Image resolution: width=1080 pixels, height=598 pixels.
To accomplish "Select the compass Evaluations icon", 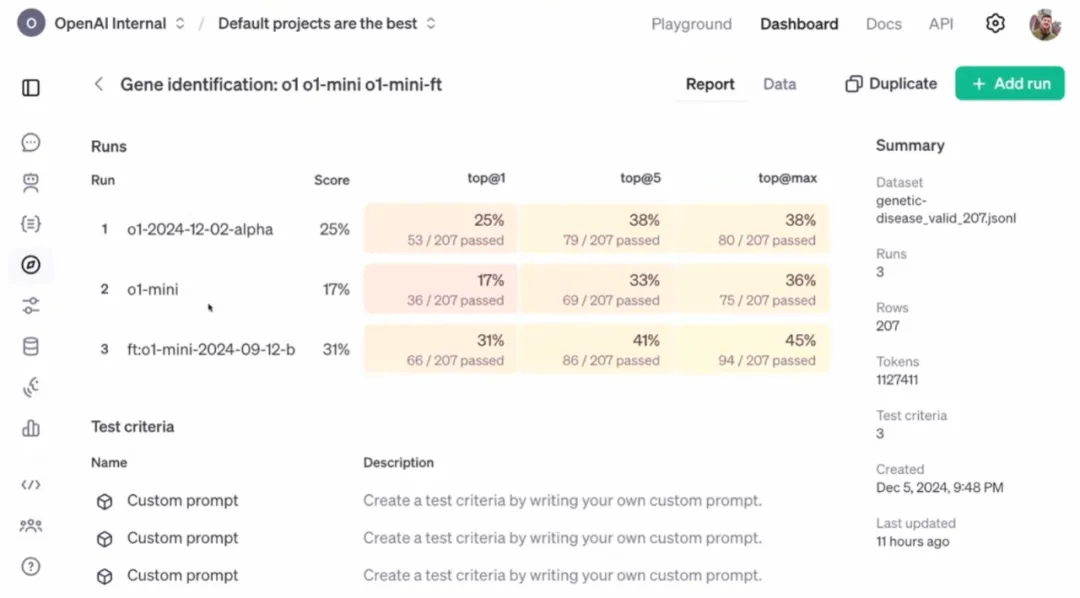I will coord(31,265).
